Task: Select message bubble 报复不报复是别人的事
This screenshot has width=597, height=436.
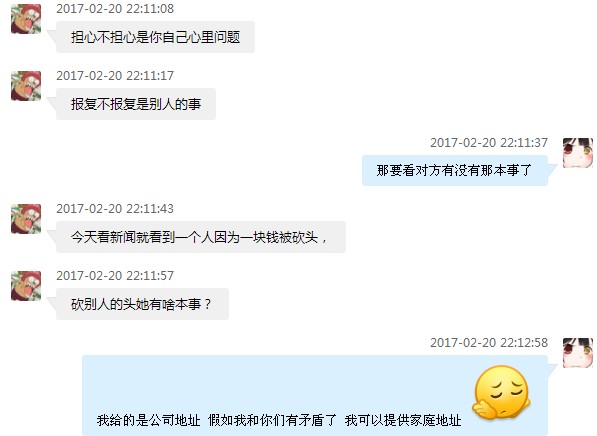Action: 136,104
